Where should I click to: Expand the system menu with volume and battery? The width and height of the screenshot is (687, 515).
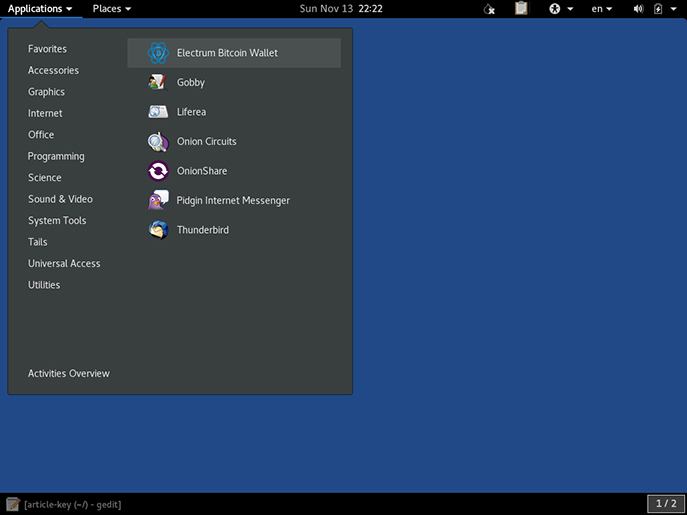(x=655, y=9)
